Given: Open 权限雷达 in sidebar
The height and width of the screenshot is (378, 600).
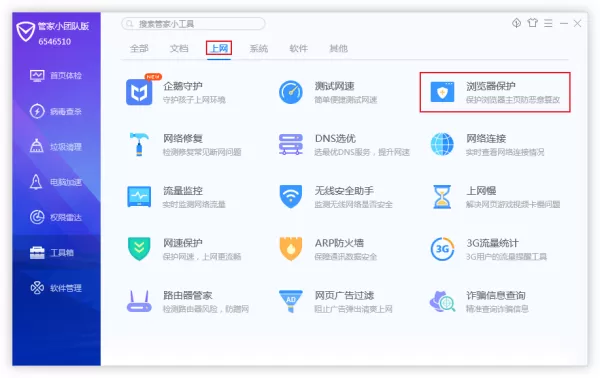Looking at the screenshot, I should [56, 217].
